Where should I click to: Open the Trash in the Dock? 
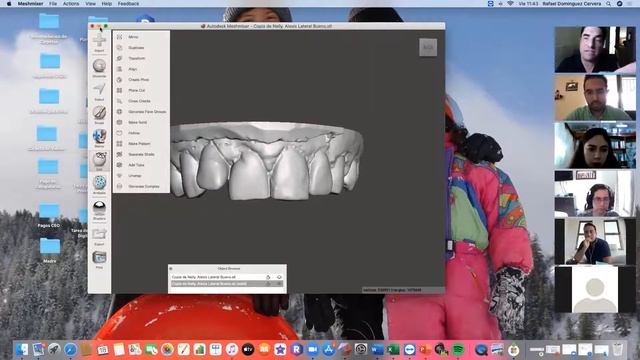click(618, 349)
